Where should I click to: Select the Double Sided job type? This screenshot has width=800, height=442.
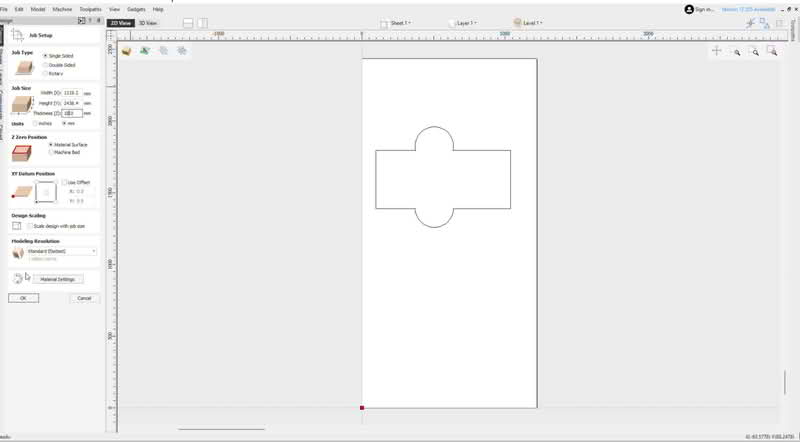(45, 64)
